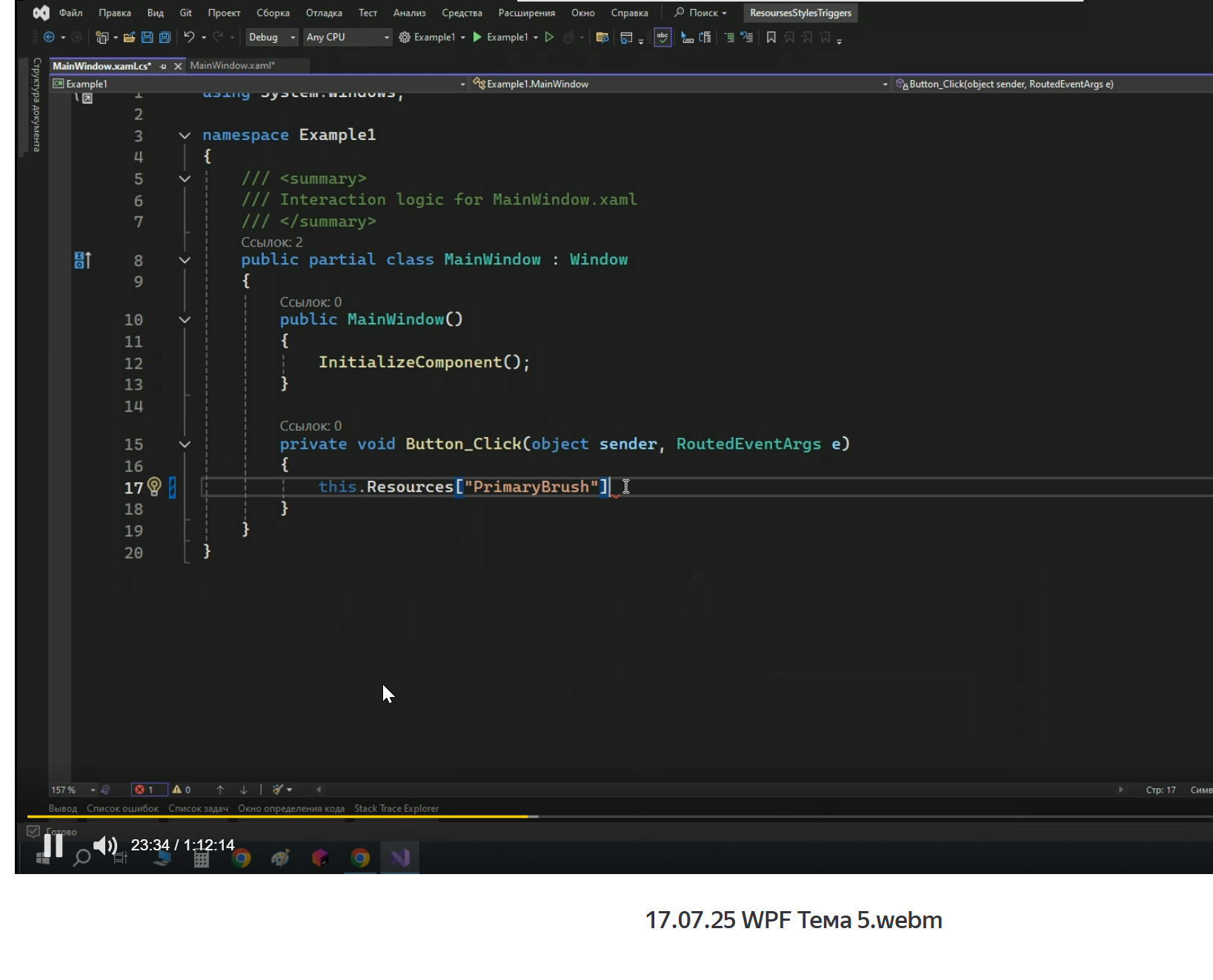This screenshot has height=980, width=1213.
Task: Toggle the abc spell checker toolbar button
Action: [x=662, y=37]
